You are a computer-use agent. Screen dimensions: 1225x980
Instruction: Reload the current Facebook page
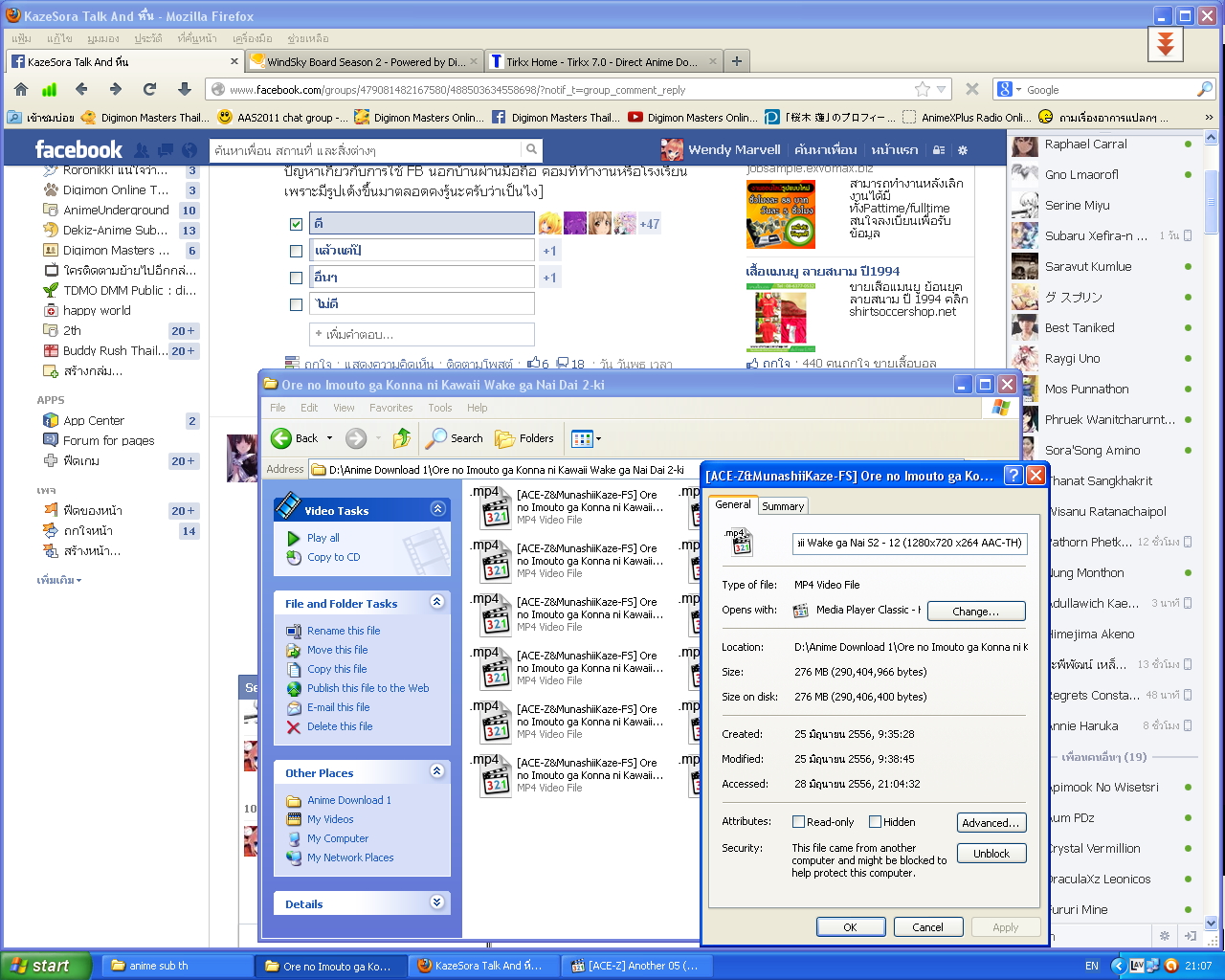tap(149, 89)
